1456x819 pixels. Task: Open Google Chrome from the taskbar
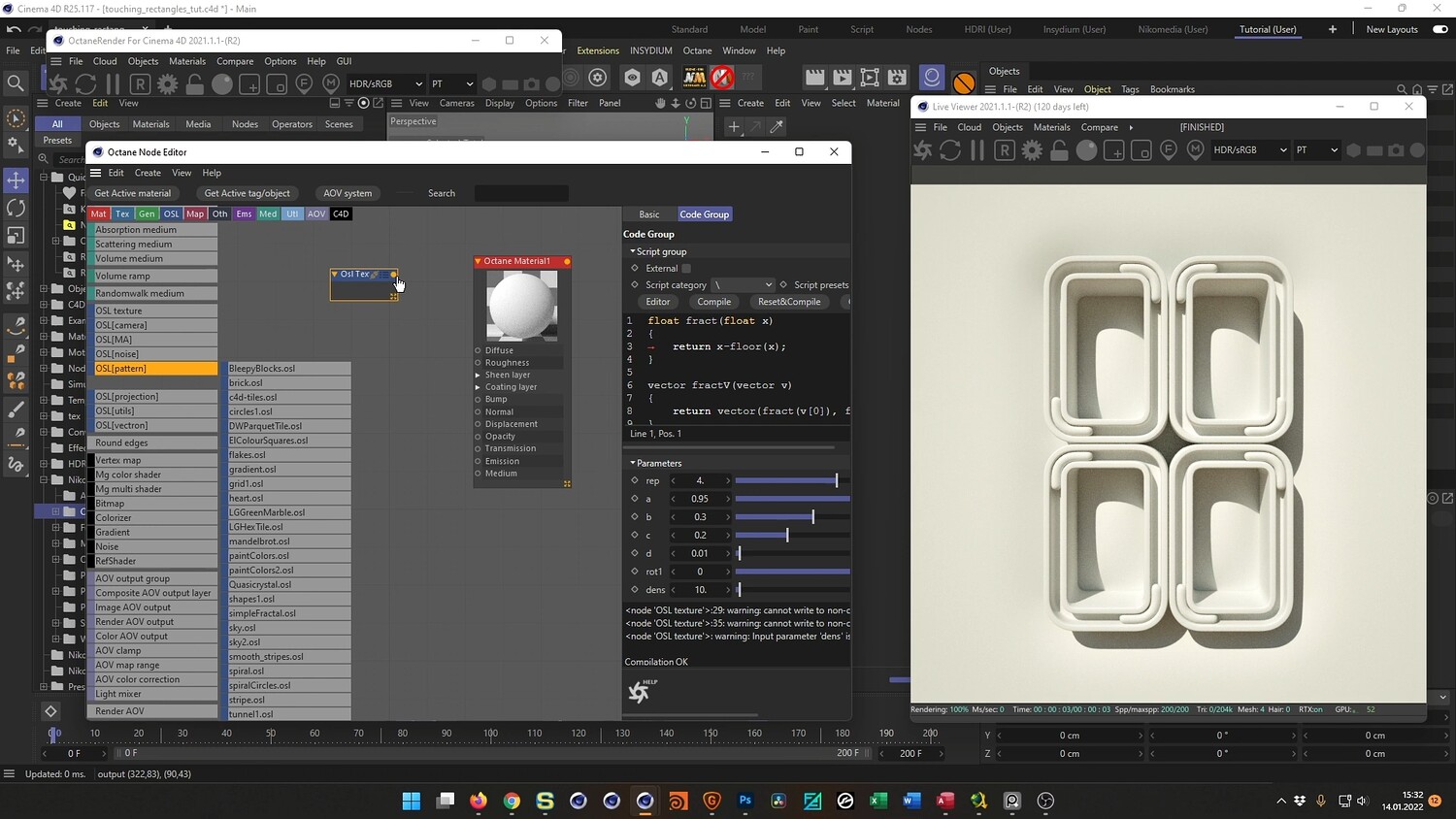click(512, 801)
